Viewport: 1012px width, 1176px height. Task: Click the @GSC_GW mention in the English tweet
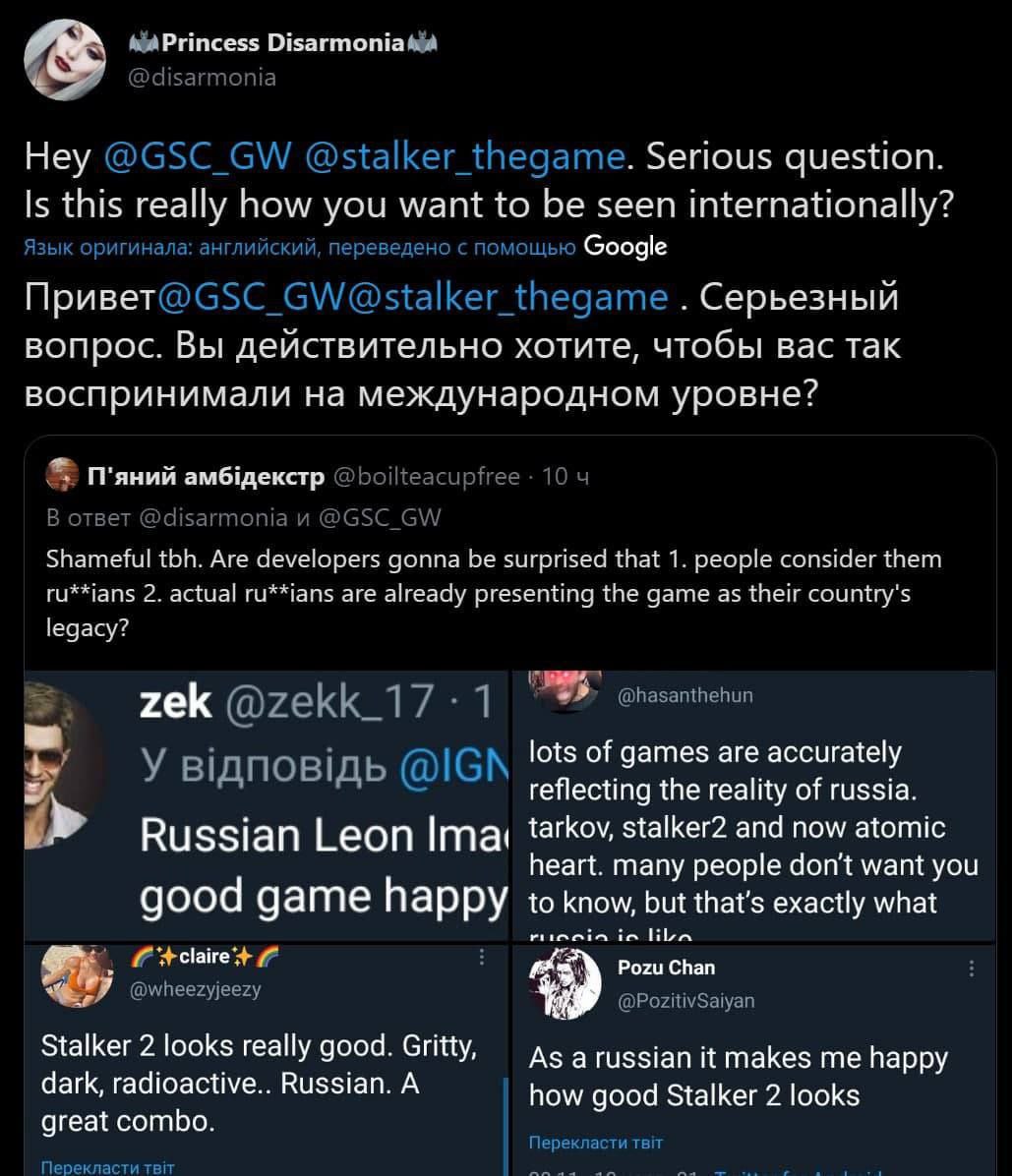198,156
